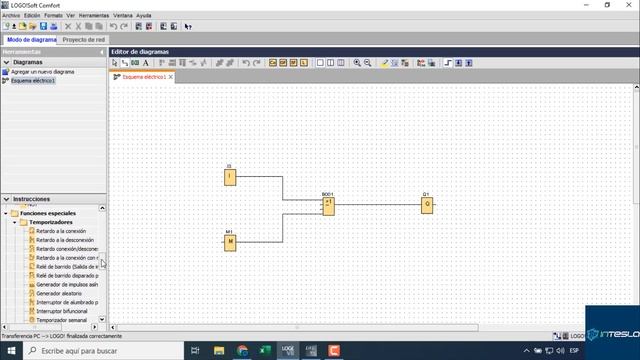Click the redo arrow in editor toolbar
The image size is (640, 360).
point(256,63)
